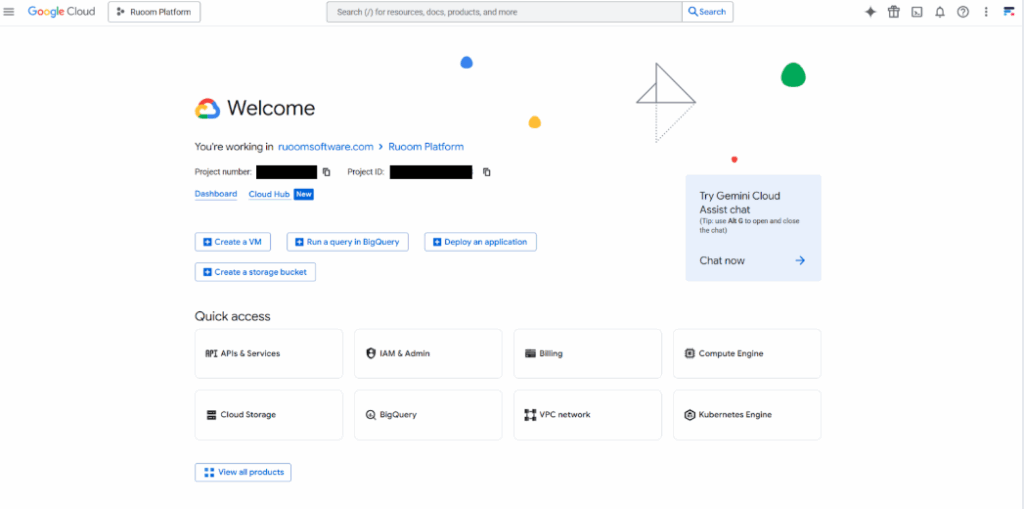Click the Chat now arrow

coord(800,261)
